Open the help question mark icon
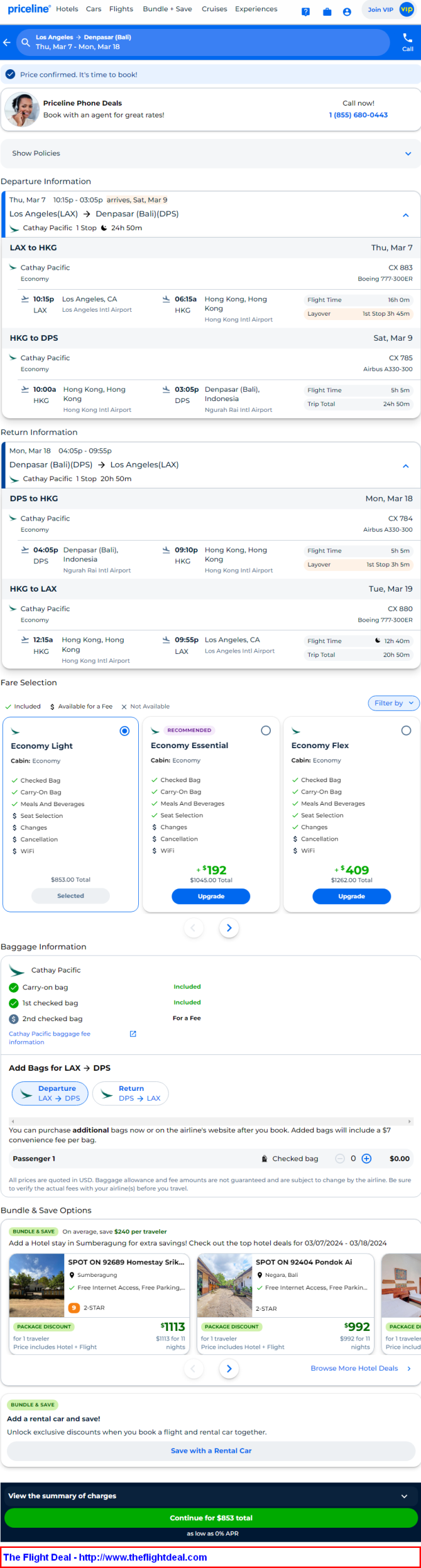421x1568 pixels. 305,11
